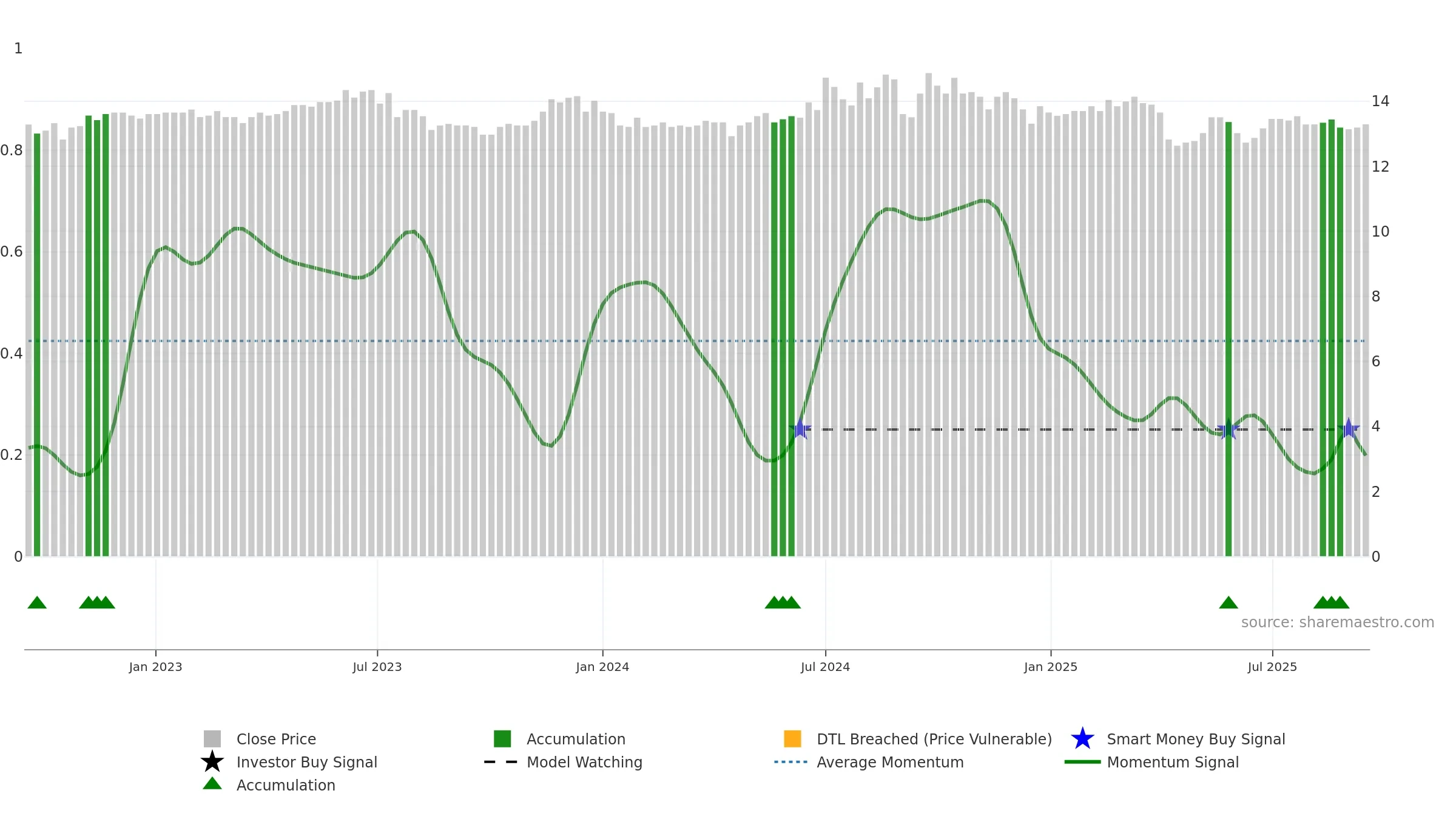Image resolution: width=1456 pixels, height=819 pixels.
Task: Click the Smart Money Buy Signal label
Action: (1196, 739)
